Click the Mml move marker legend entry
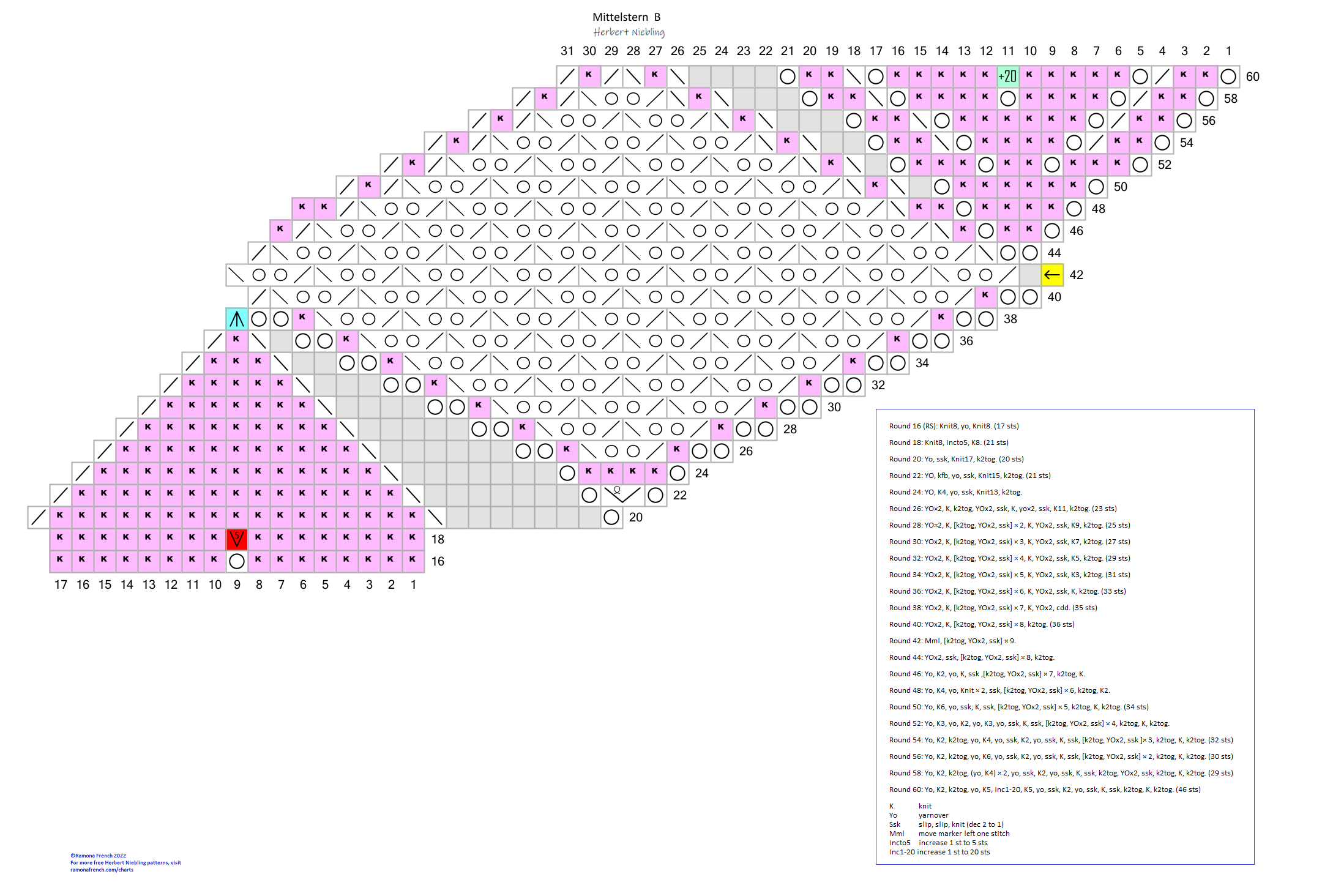The height and width of the screenshot is (896, 1322). coord(949,834)
